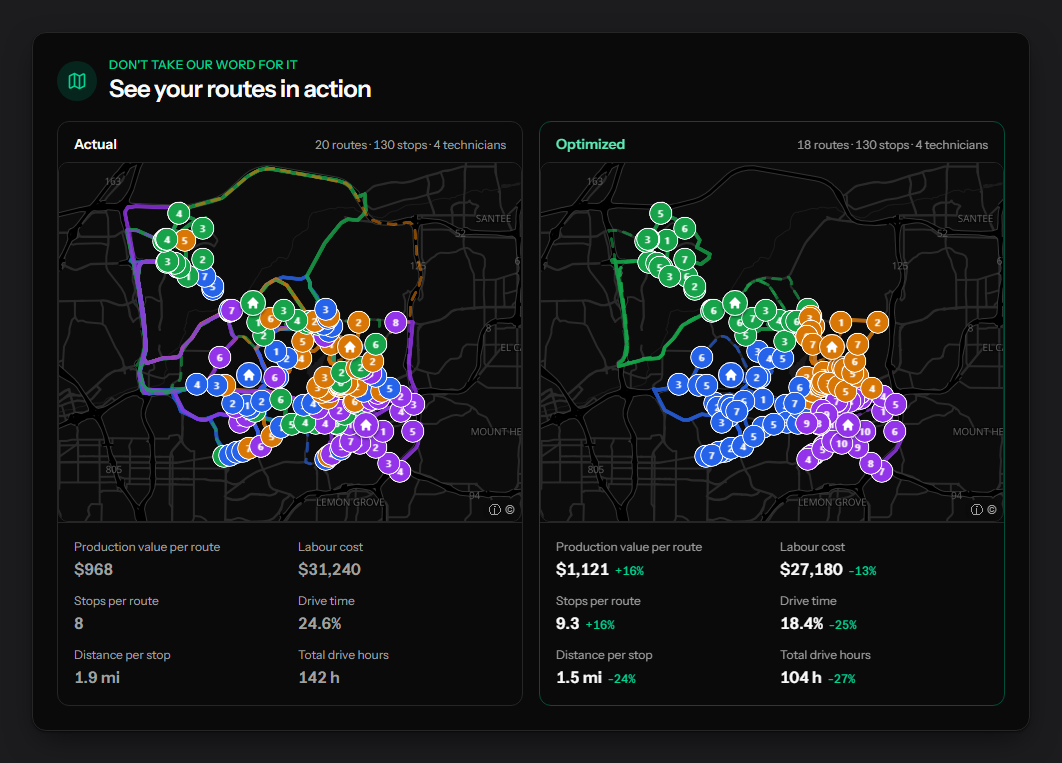Click orange home marker on Optimized map

(832, 347)
